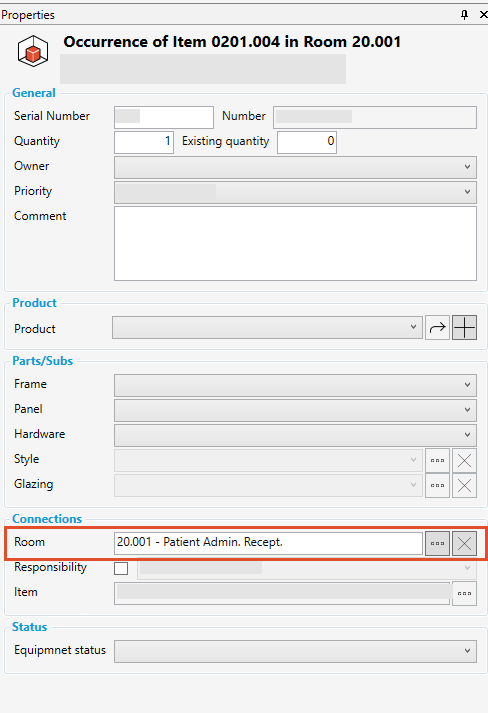The image size is (488, 713).
Task: Toggle the Responsibility checkbox
Action: (121, 568)
